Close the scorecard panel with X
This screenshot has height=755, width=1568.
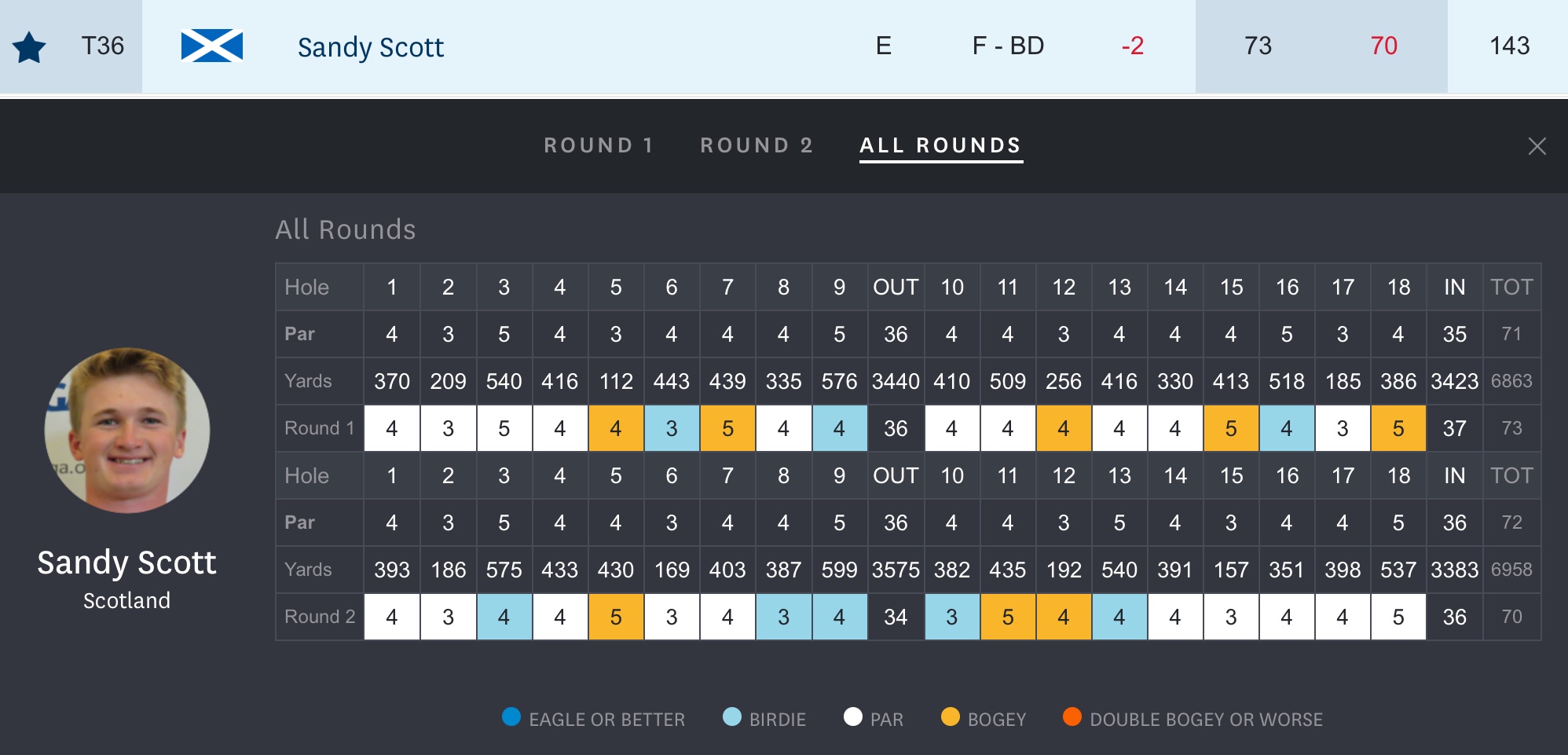(x=1537, y=146)
